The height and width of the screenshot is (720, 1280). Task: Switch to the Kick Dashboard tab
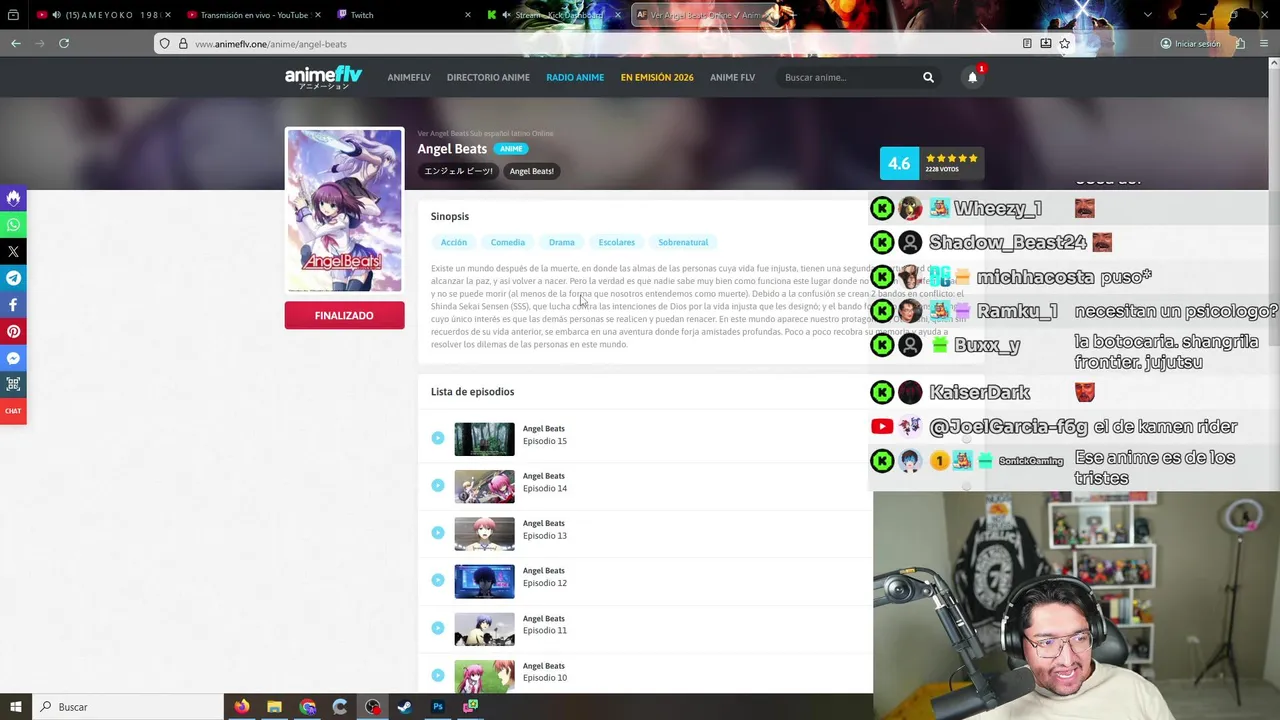(553, 15)
